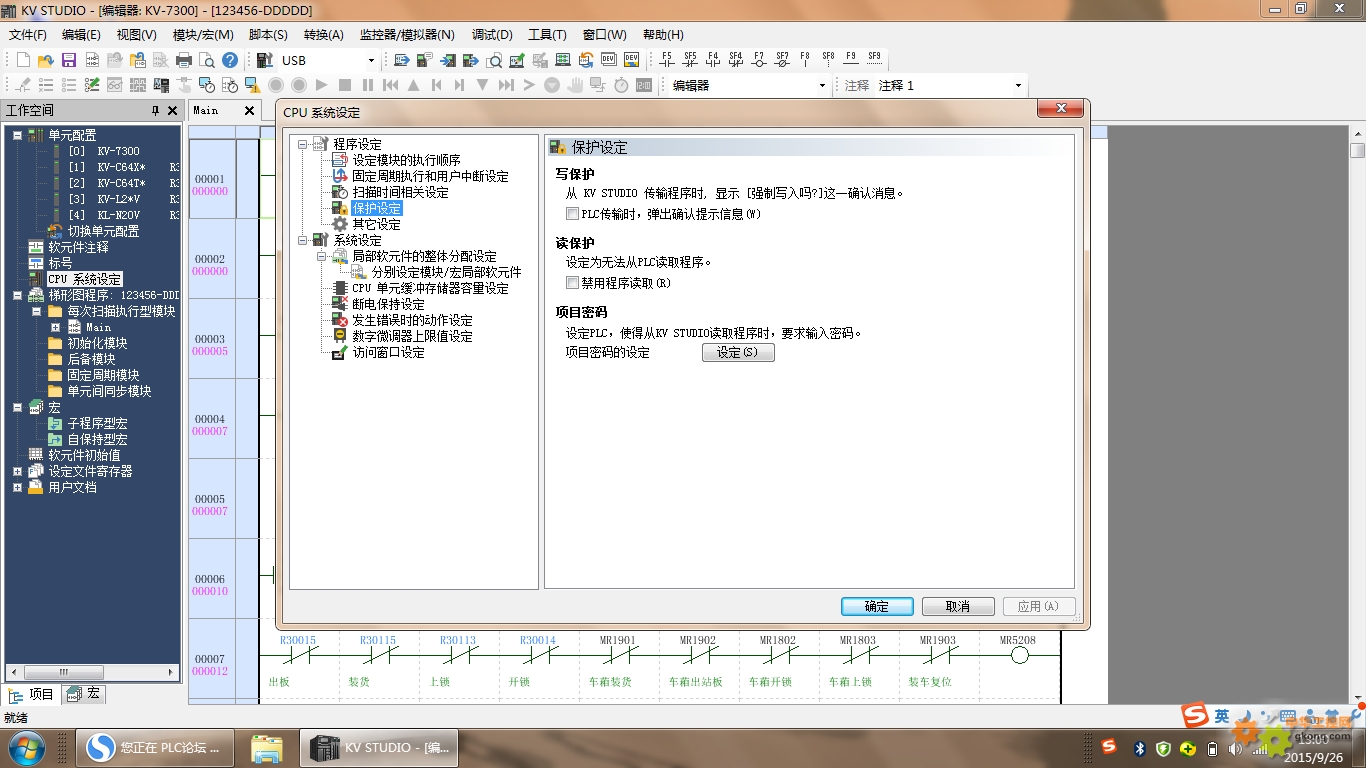Open the 注释 1 comment dropdown
Viewport: 1366px width, 768px height.
[x=1018, y=85]
